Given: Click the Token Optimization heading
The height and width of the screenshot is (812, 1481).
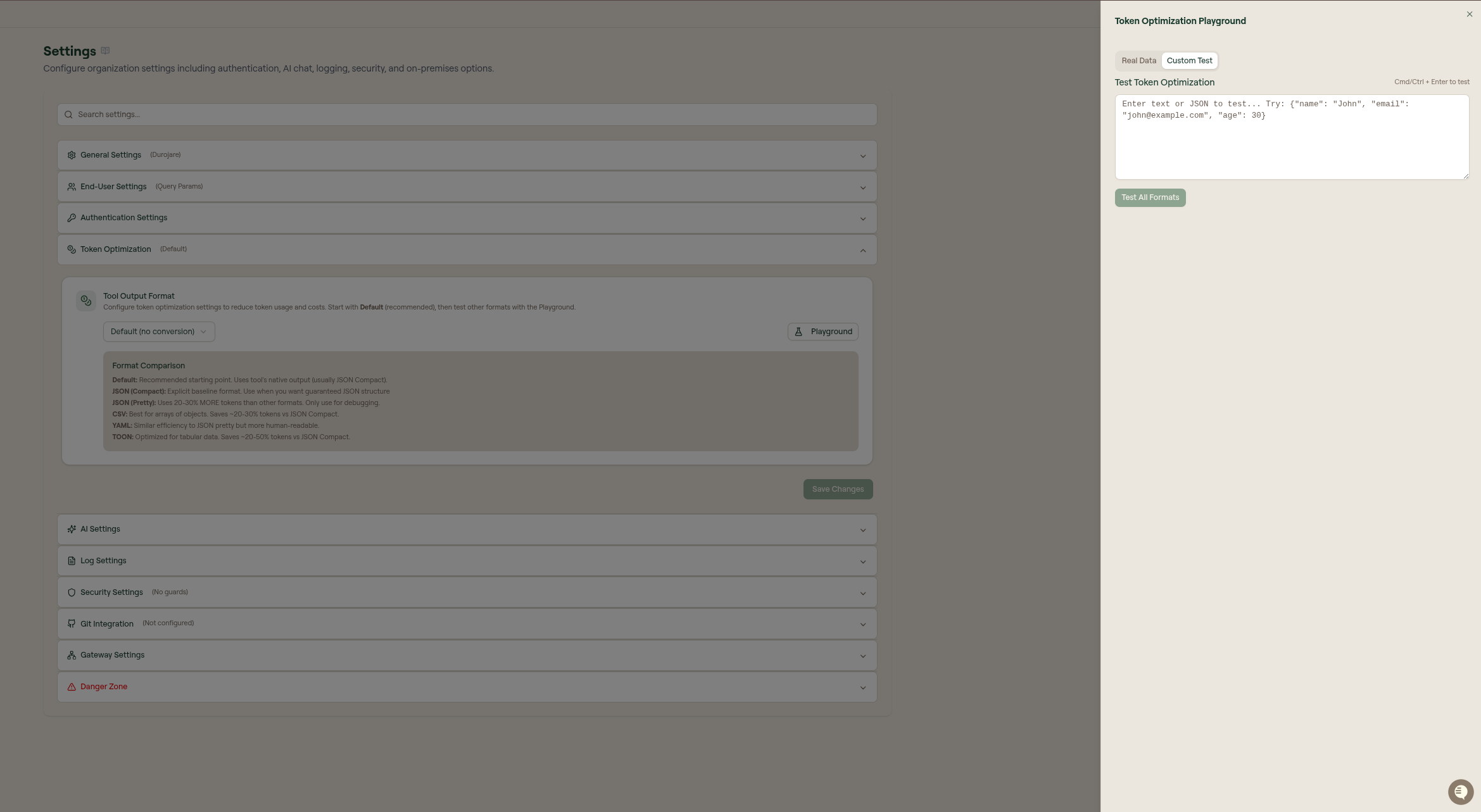Looking at the screenshot, I should [116, 249].
